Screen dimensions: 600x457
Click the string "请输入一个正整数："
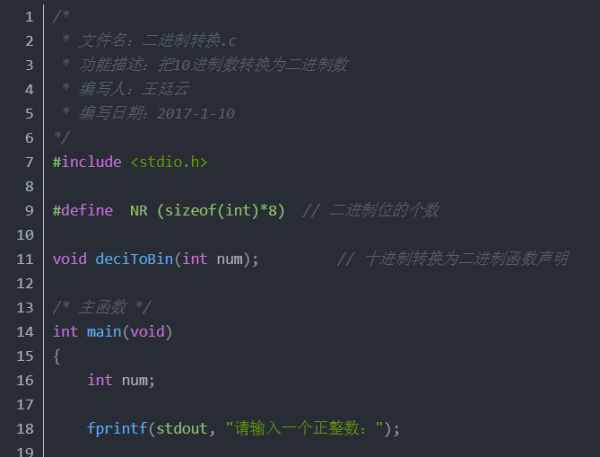305,428
